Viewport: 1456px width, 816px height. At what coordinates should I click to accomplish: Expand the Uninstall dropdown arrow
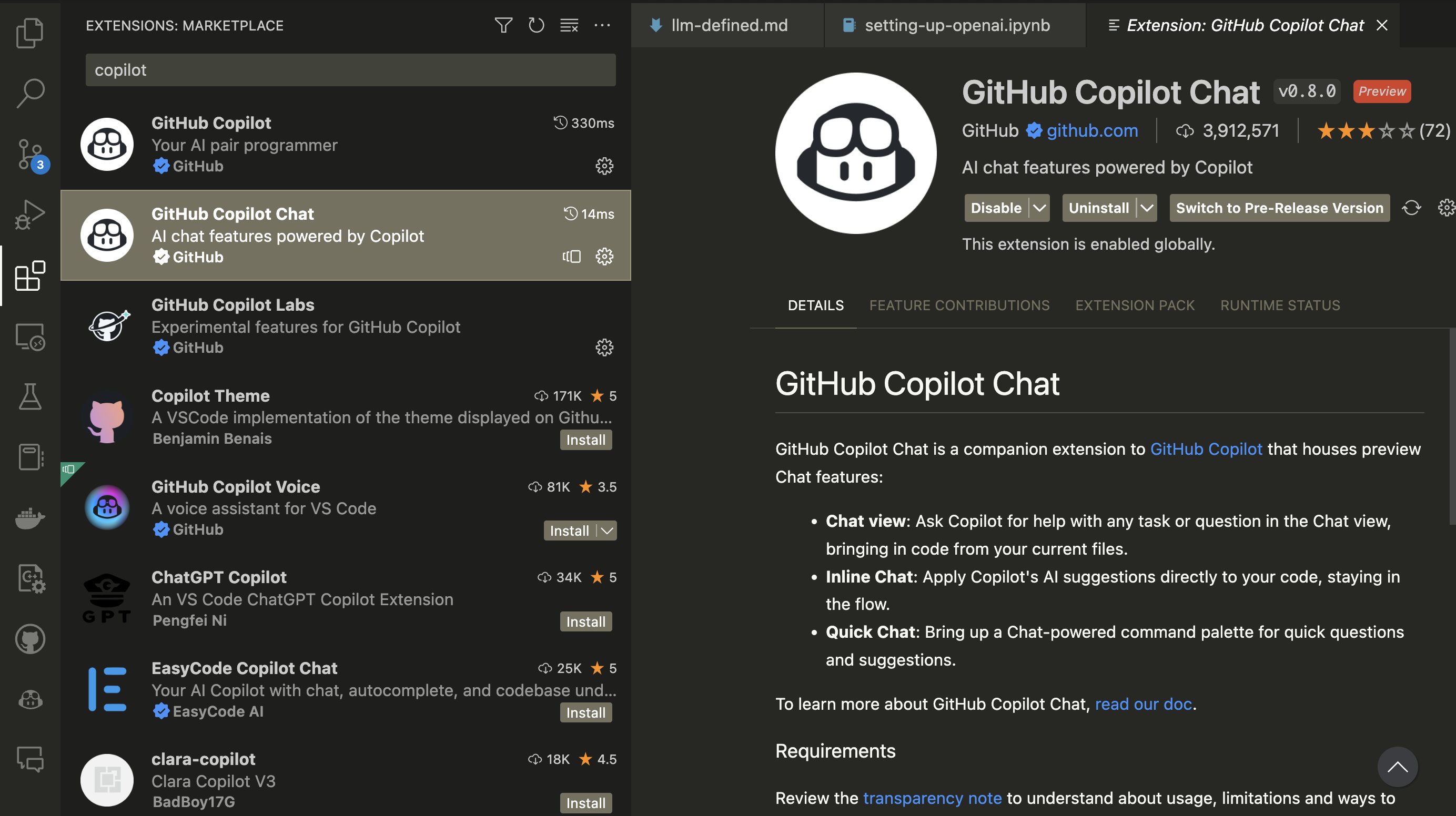point(1146,208)
